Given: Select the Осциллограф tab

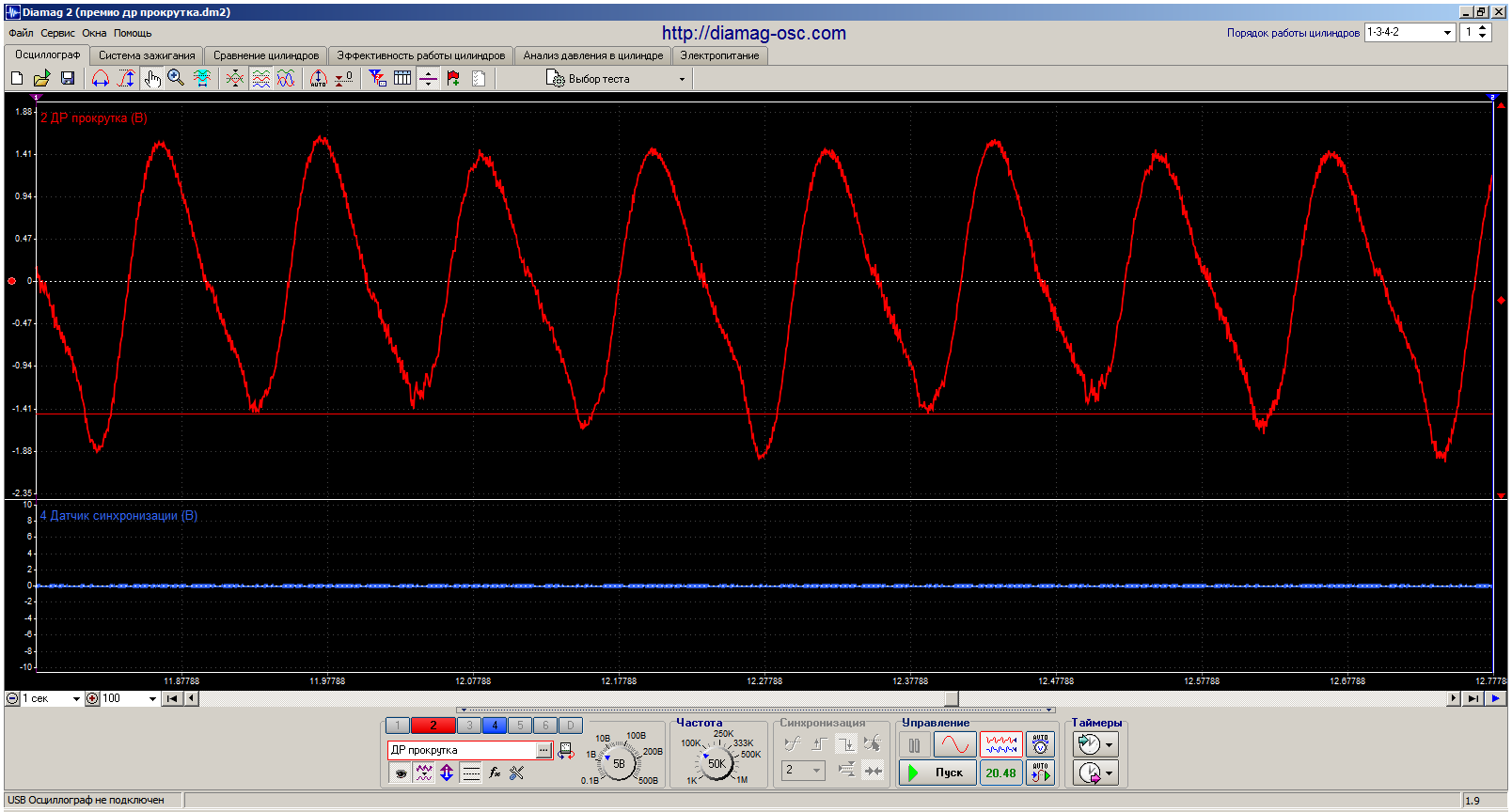Looking at the screenshot, I should (47, 55).
